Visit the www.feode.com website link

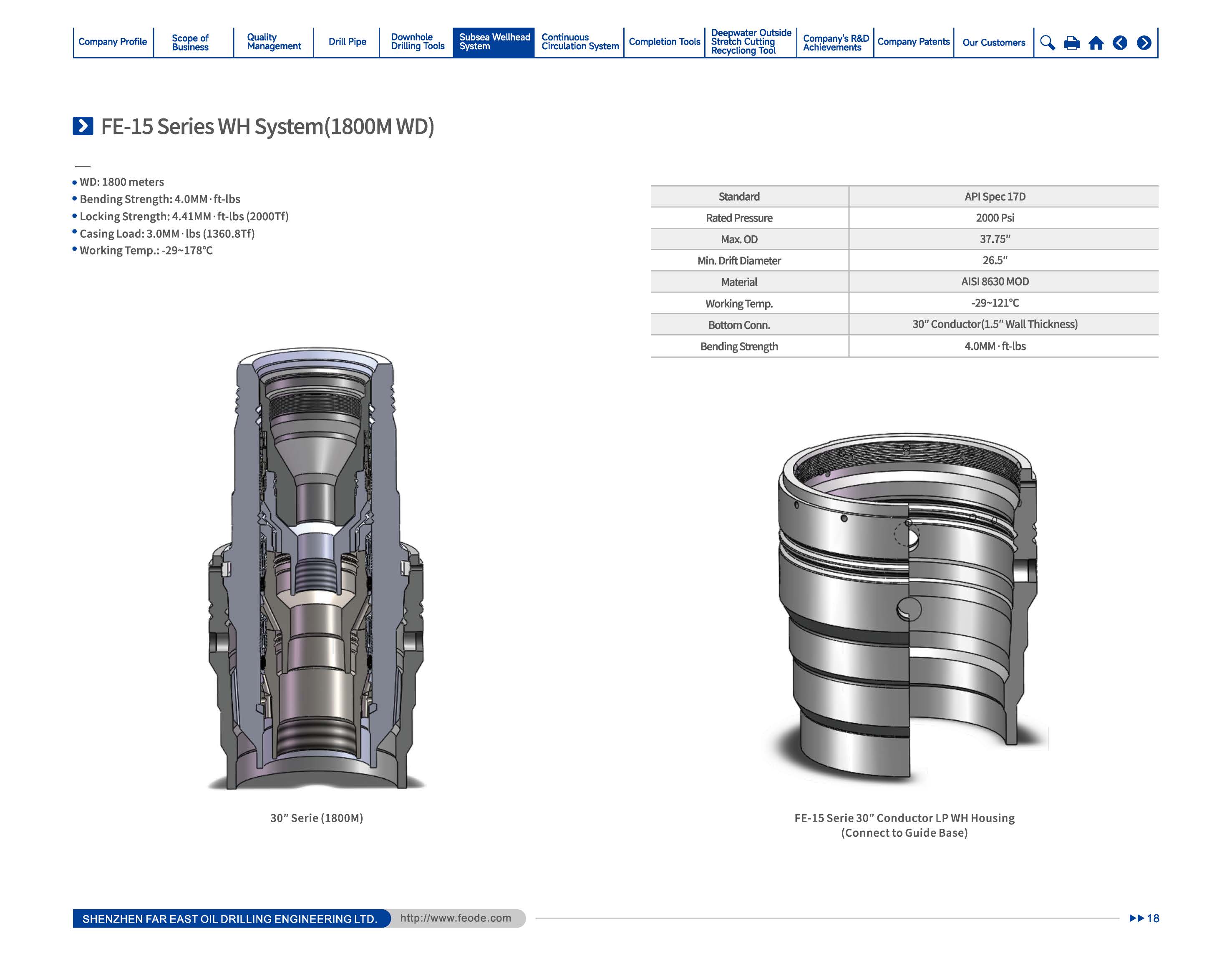(455, 918)
